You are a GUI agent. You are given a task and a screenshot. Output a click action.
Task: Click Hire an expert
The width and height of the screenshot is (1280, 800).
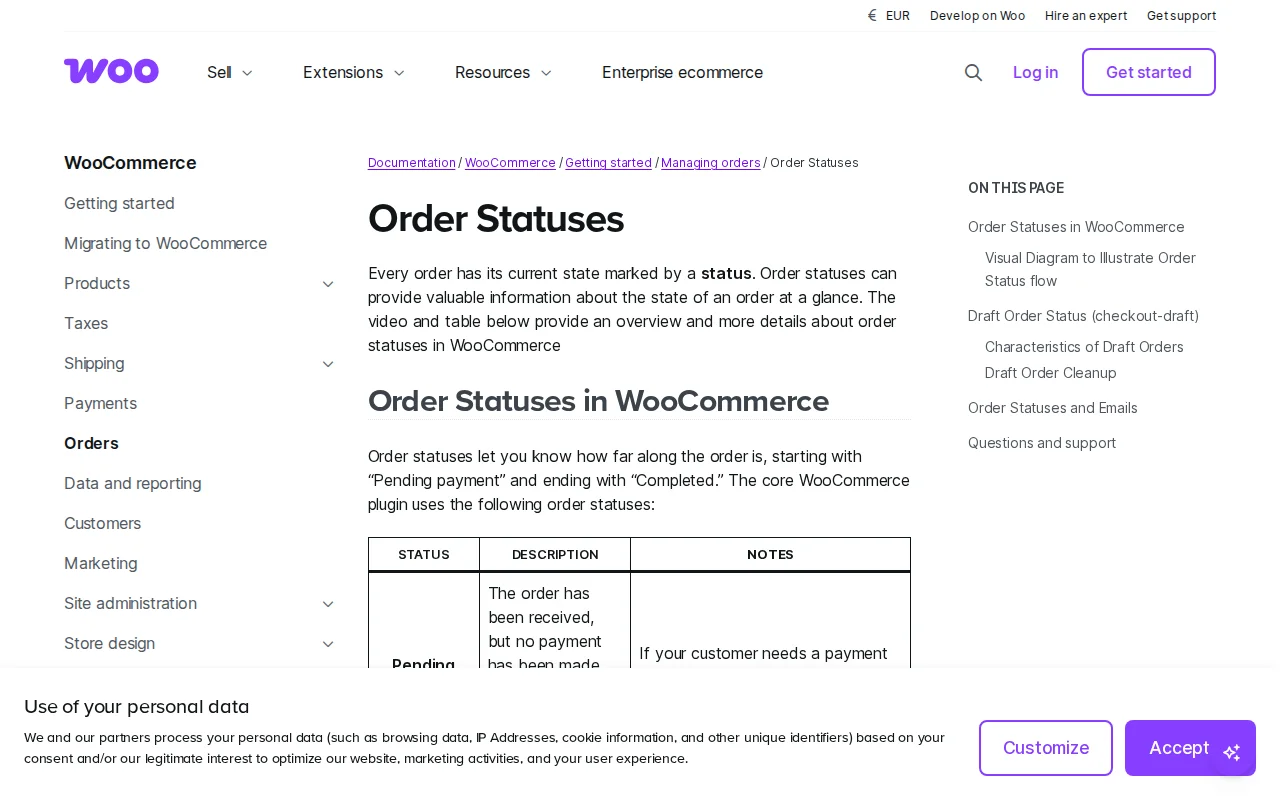pyautogui.click(x=1086, y=15)
